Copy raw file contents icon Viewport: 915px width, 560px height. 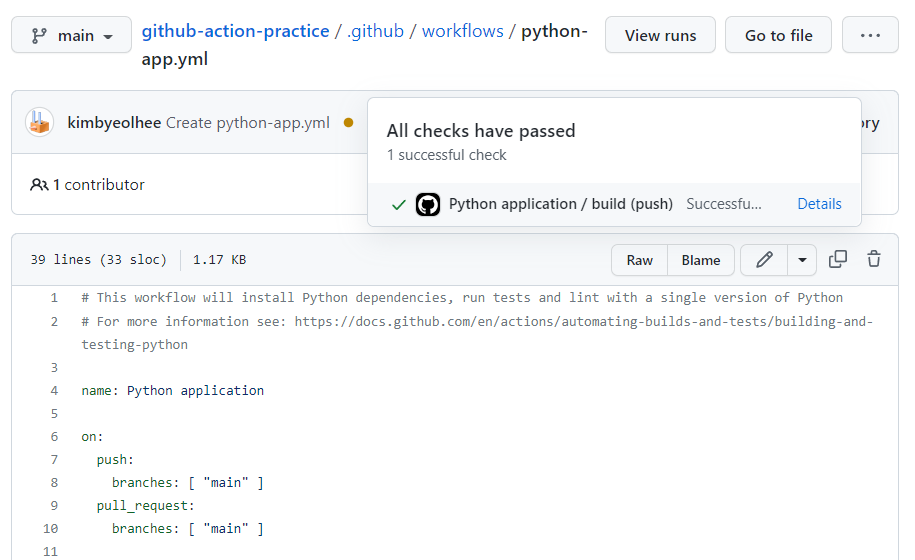click(x=838, y=260)
